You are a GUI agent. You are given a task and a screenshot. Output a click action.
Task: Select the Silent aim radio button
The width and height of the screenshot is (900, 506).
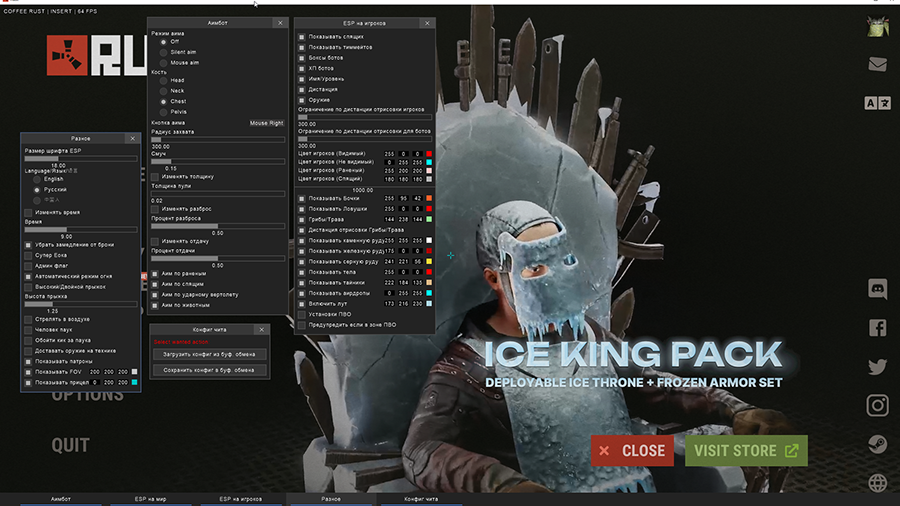pos(164,52)
